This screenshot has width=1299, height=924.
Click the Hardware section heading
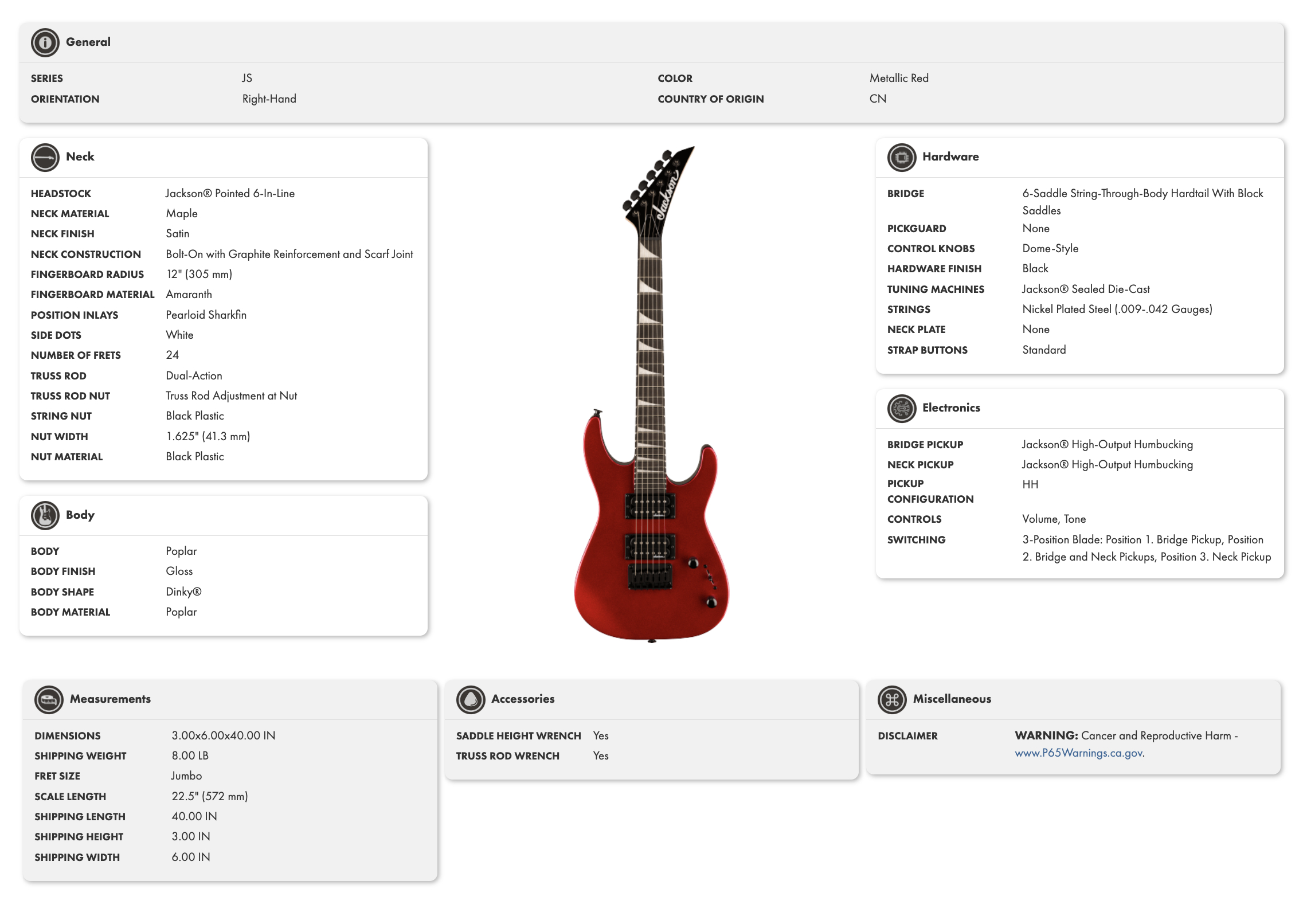tap(950, 156)
